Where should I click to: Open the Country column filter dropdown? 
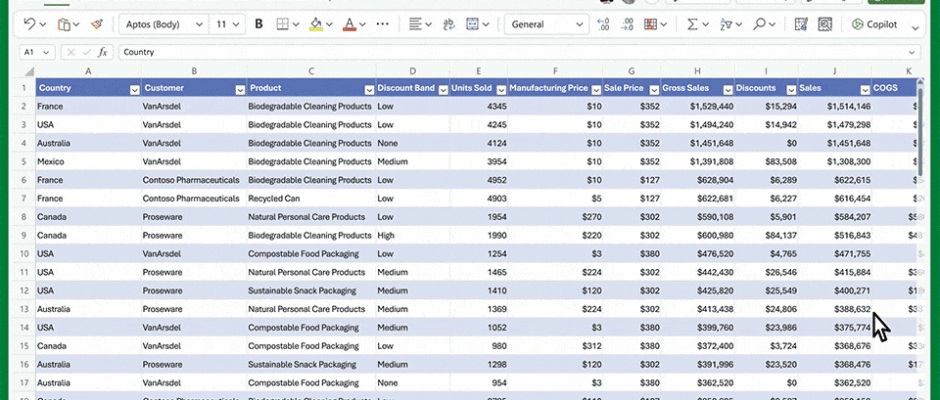coord(134,90)
